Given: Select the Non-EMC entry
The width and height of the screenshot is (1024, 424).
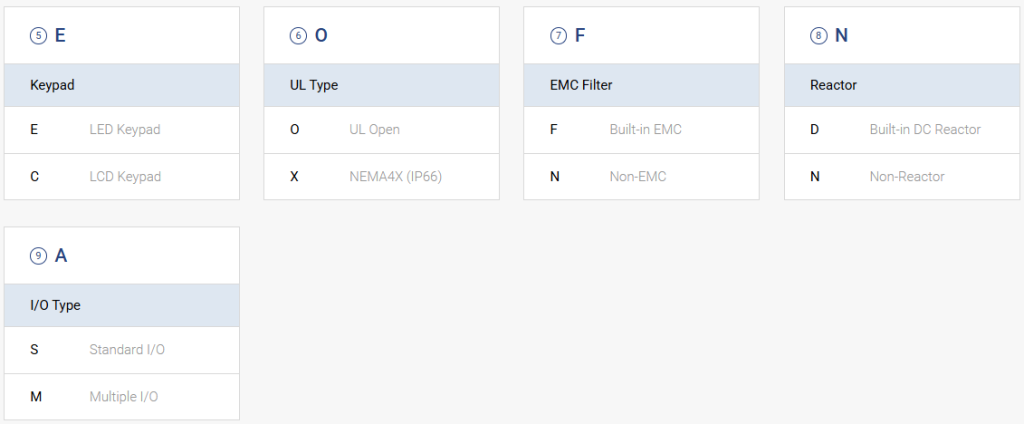Looking at the screenshot, I should point(641,176).
